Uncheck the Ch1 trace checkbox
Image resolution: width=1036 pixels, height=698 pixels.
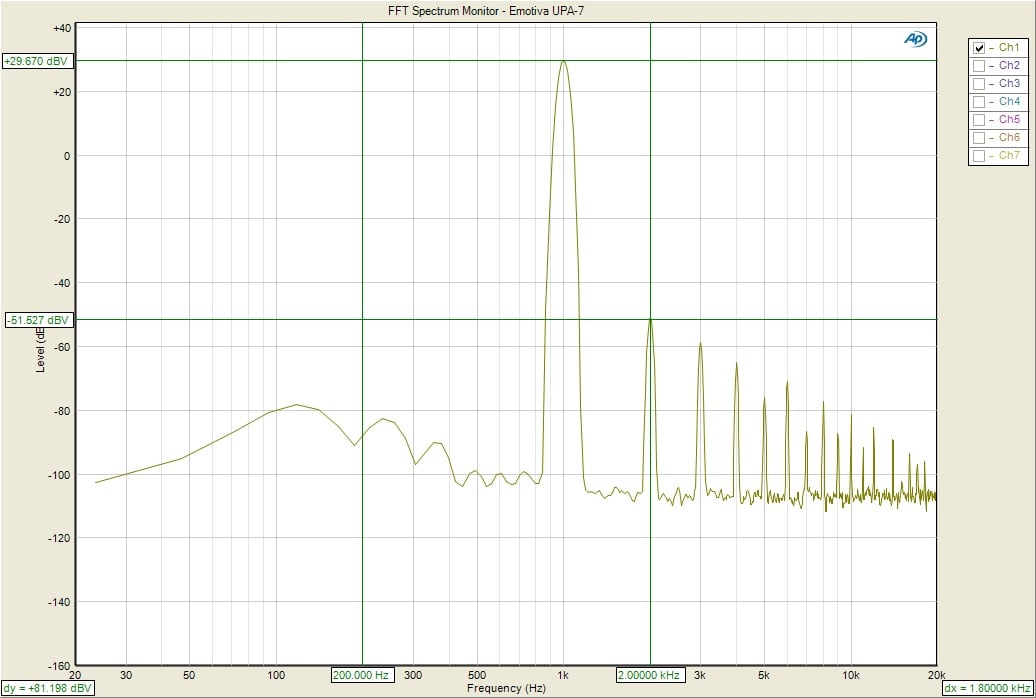[x=979, y=48]
